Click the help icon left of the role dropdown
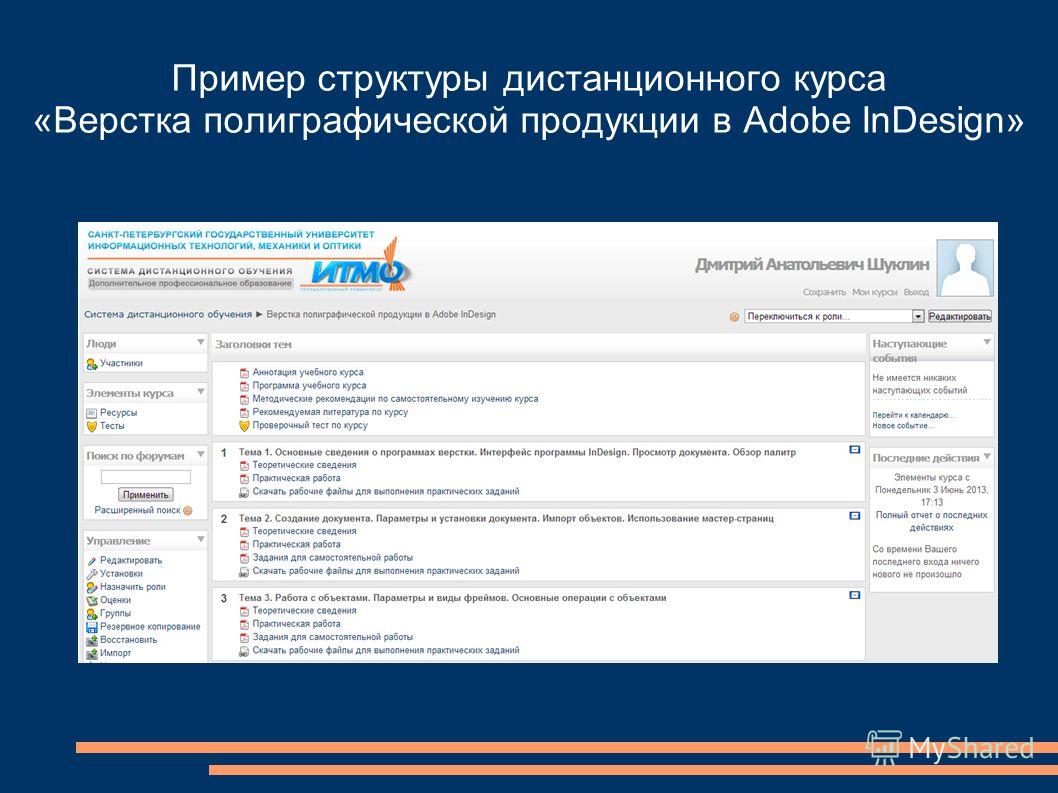1058x793 pixels. (734, 317)
